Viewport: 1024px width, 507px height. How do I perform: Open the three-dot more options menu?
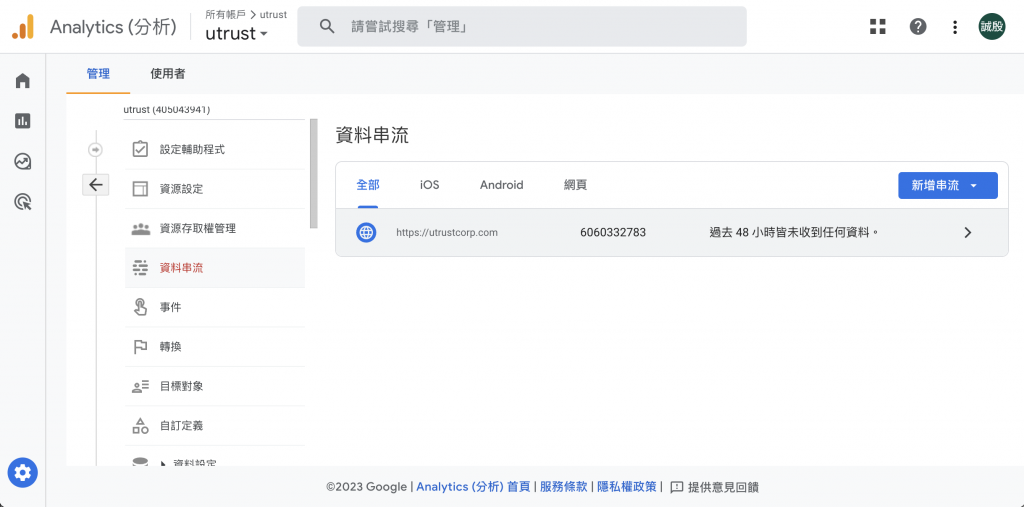(955, 27)
